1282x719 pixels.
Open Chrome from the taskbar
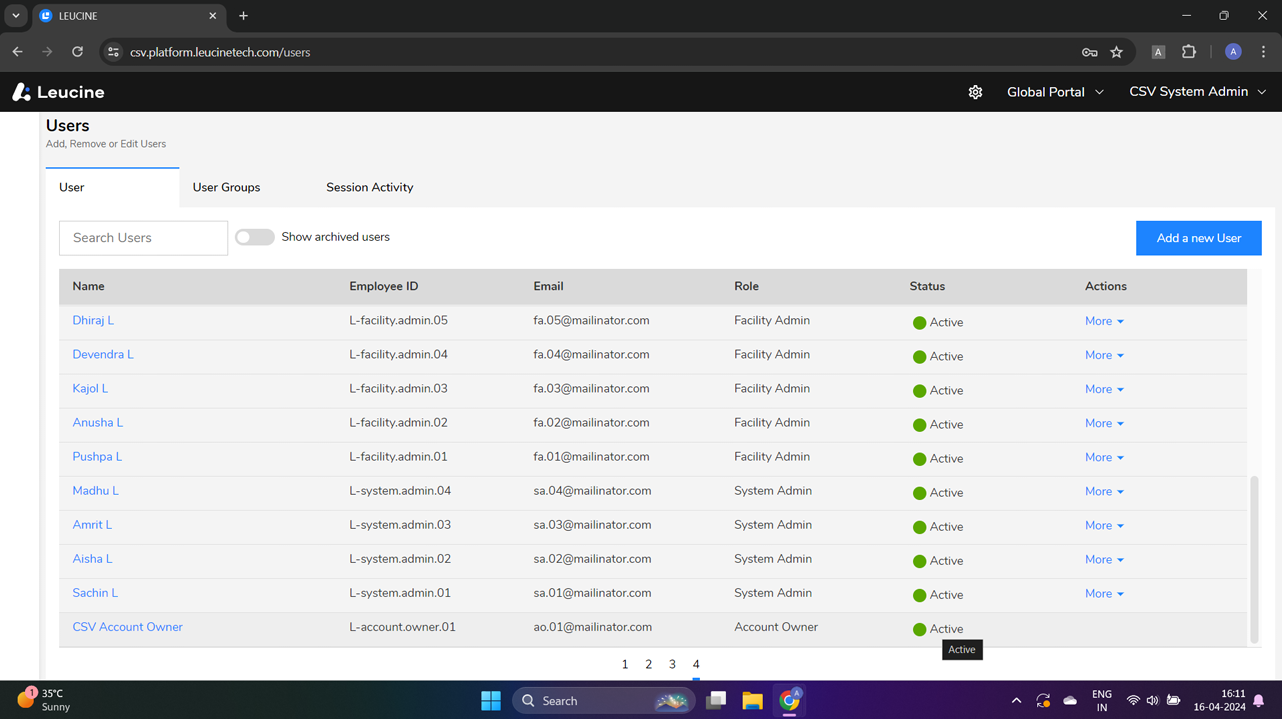790,700
